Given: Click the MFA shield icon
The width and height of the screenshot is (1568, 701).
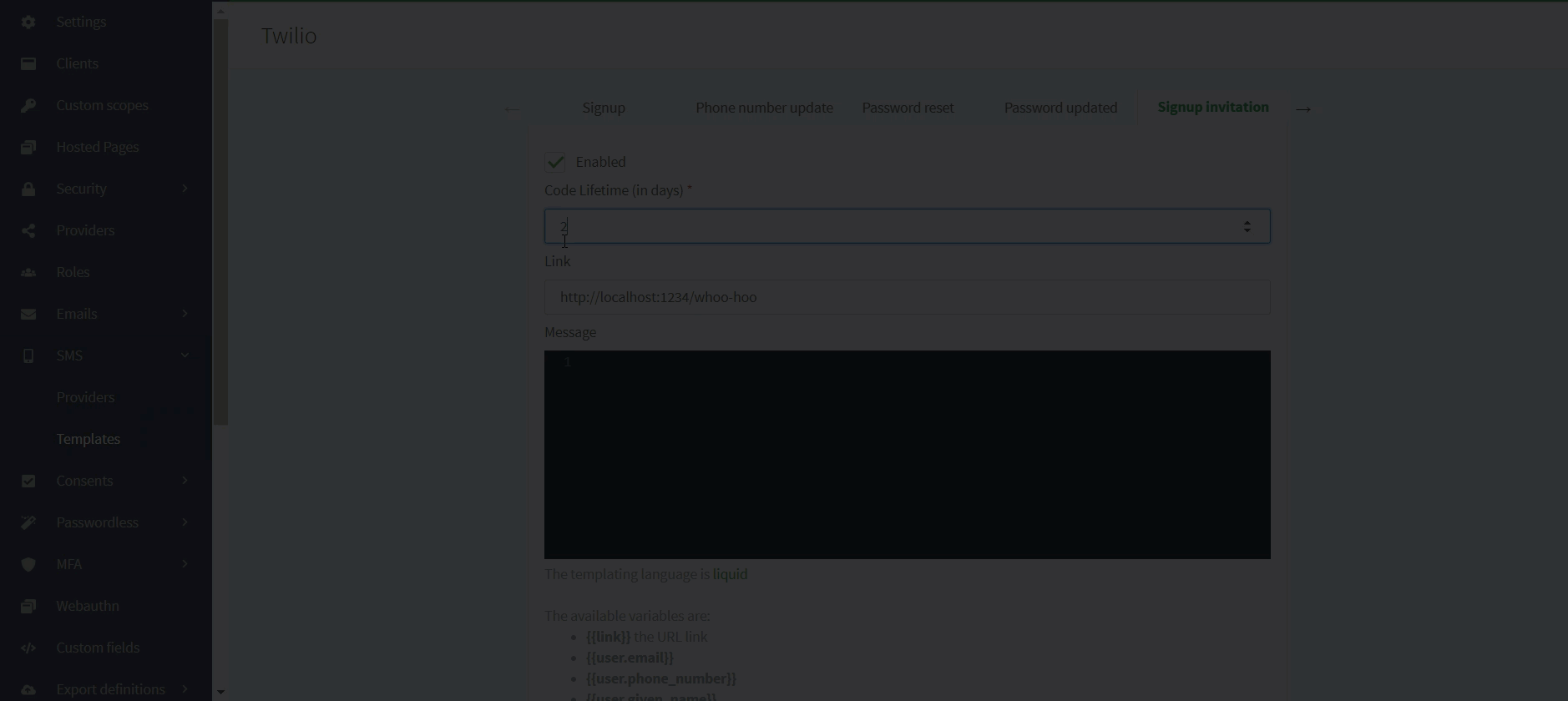Looking at the screenshot, I should [28, 564].
